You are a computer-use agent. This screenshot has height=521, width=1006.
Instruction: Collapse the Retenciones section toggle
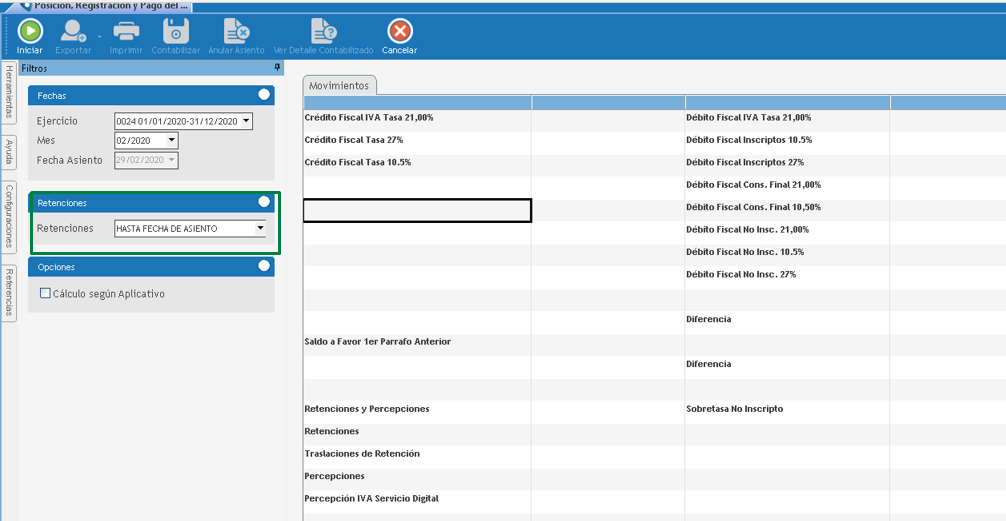point(264,202)
